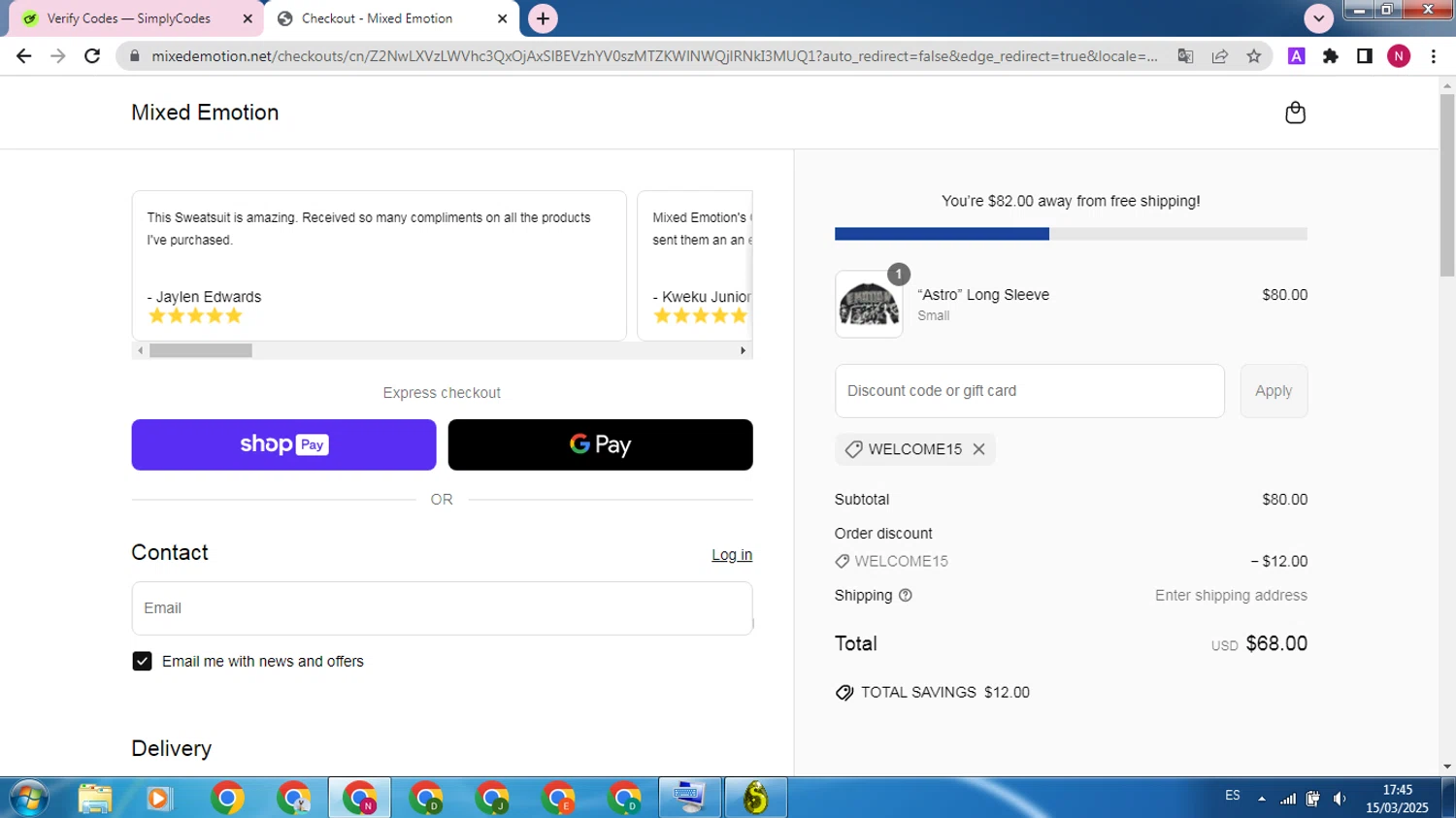Click the volume speaker tray icon
The image size is (1456, 818).
[x=1340, y=799]
